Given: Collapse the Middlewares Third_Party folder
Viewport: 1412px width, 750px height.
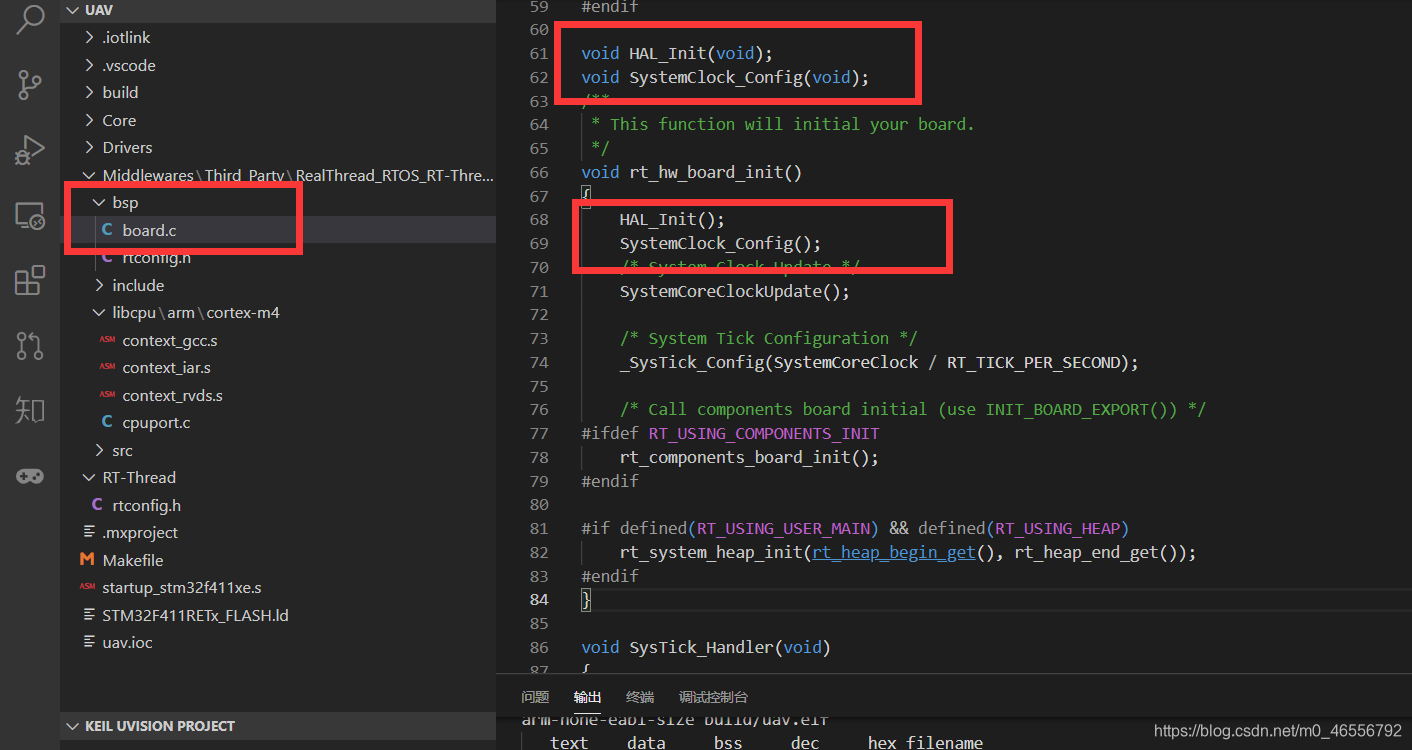Looking at the screenshot, I should coord(90,175).
